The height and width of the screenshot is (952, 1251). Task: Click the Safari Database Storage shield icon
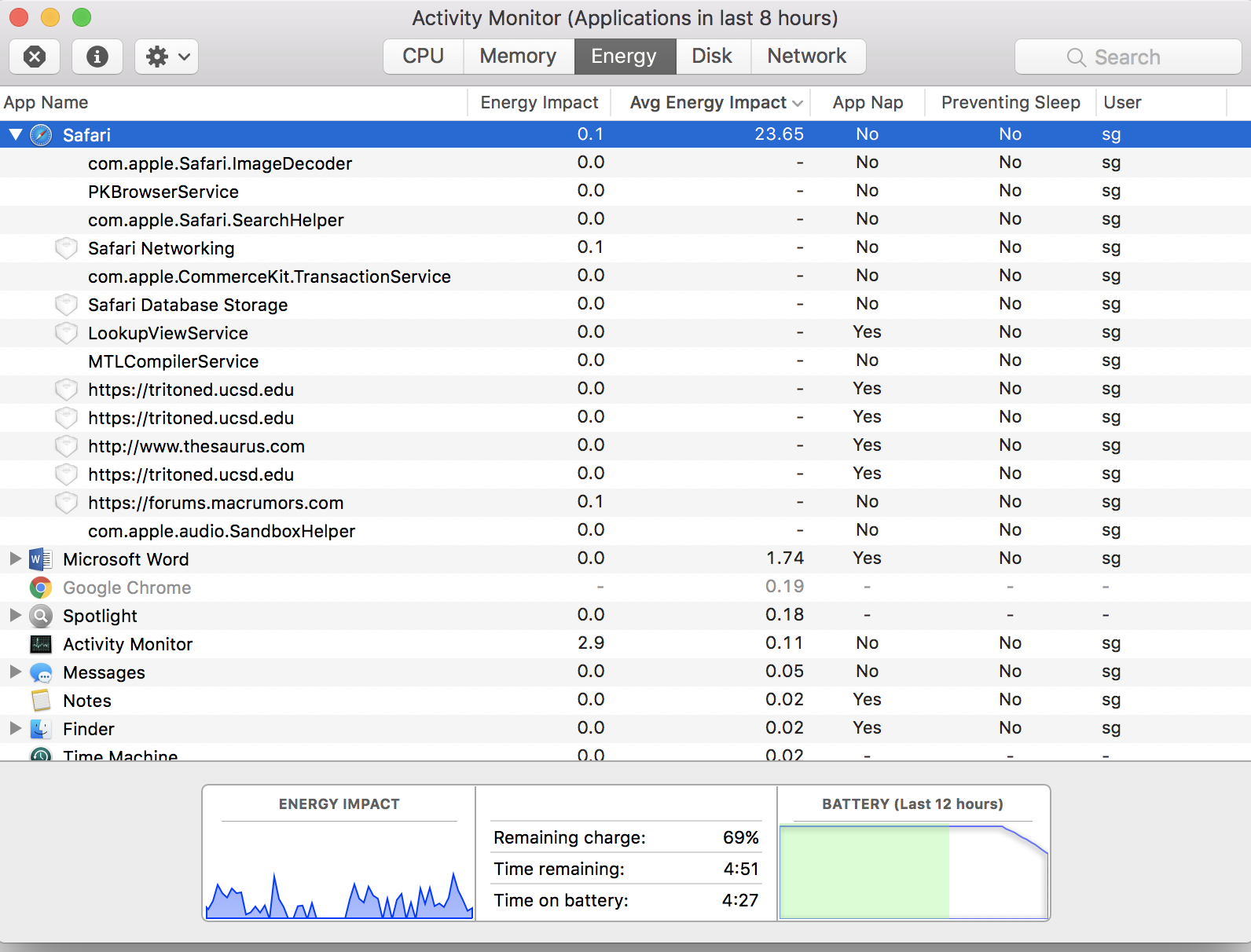[66, 305]
